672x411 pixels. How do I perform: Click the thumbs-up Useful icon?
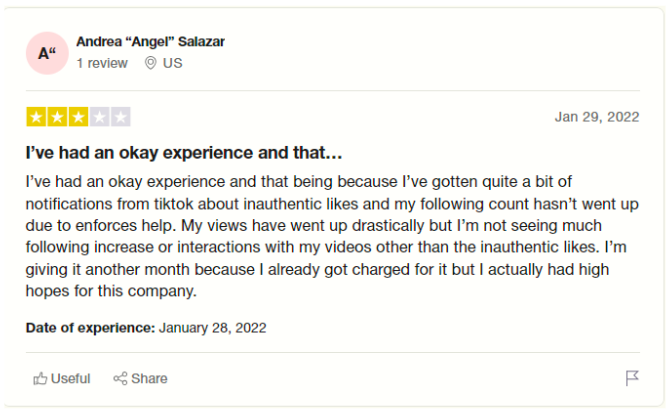[40, 378]
